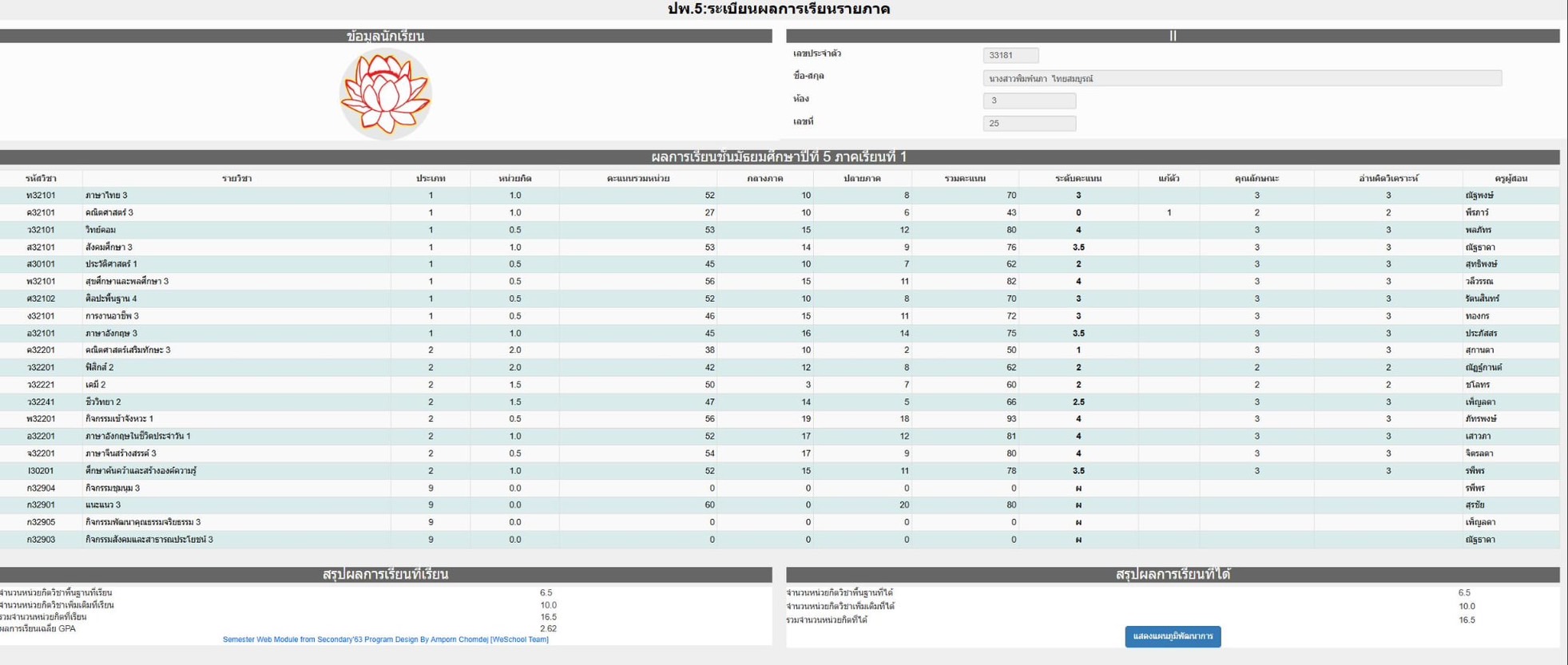The height and width of the screenshot is (665, 1568).
Task: Select the ภาษาไทย 3 subject row
Action: pos(106,196)
